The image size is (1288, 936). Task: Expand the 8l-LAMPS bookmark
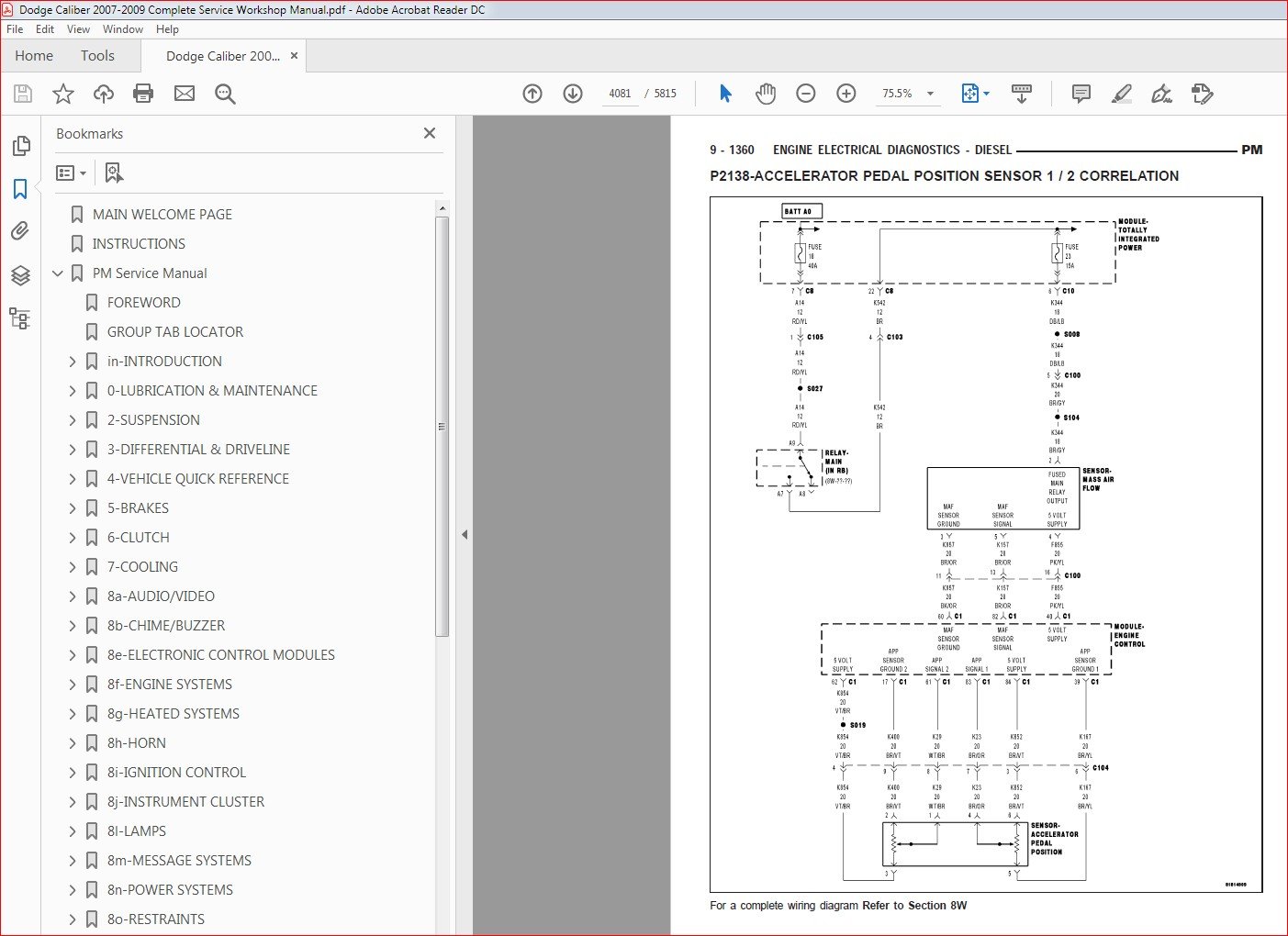point(73,831)
